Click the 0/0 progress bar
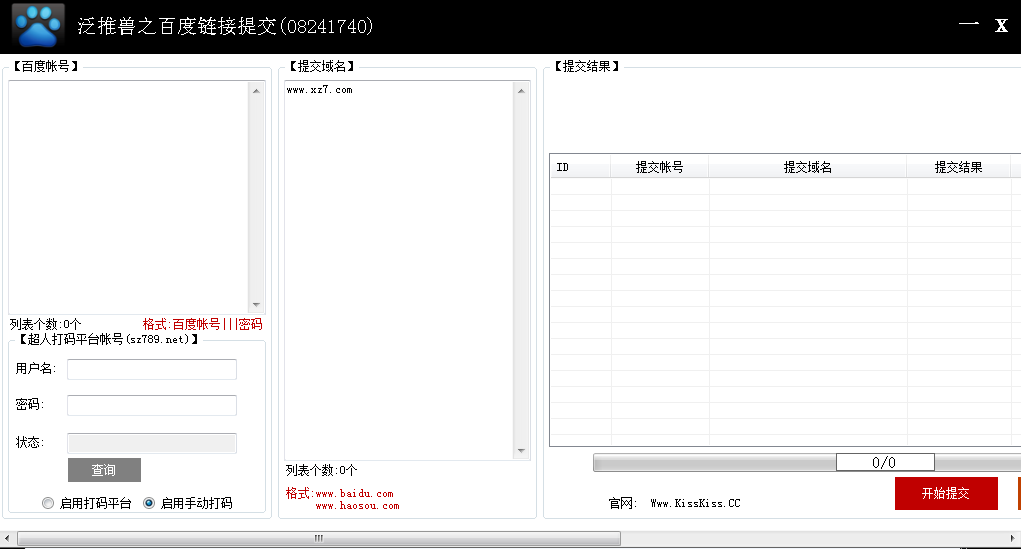Screen dimensions: 1021x549 pyautogui.click(x=884, y=462)
